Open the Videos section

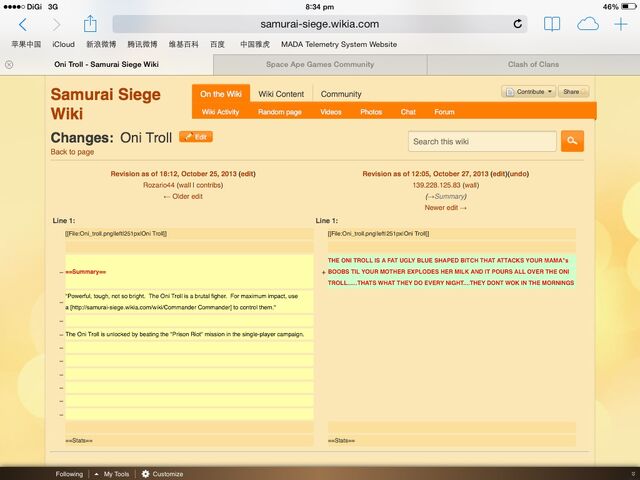click(x=331, y=112)
